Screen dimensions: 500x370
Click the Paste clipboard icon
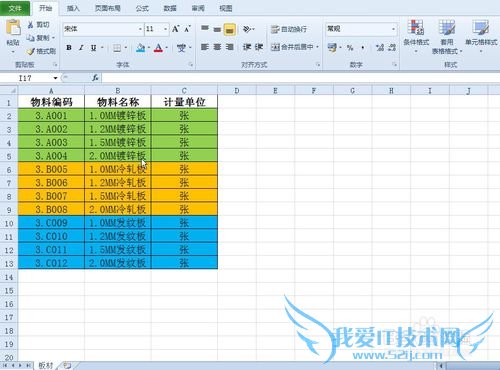[x=13, y=27]
